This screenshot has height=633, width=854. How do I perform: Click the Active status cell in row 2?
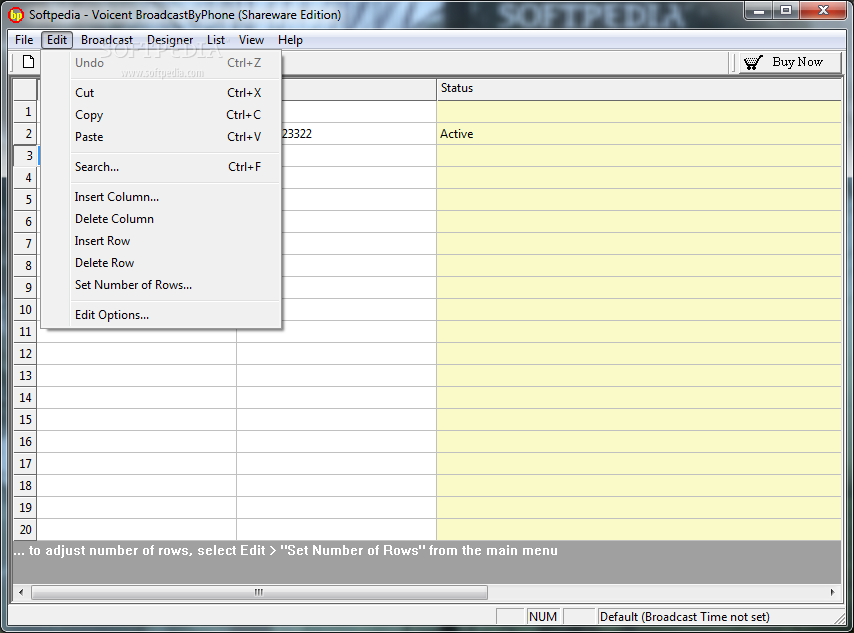click(x=639, y=134)
